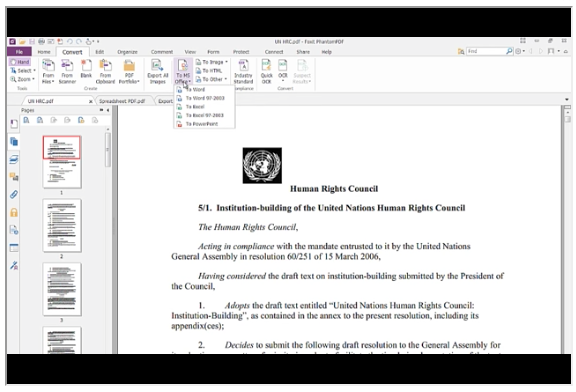Select page 2 thumbnail
Image resolution: width=576 pixels, height=392 pixels.
pyautogui.click(x=62, y=225)
